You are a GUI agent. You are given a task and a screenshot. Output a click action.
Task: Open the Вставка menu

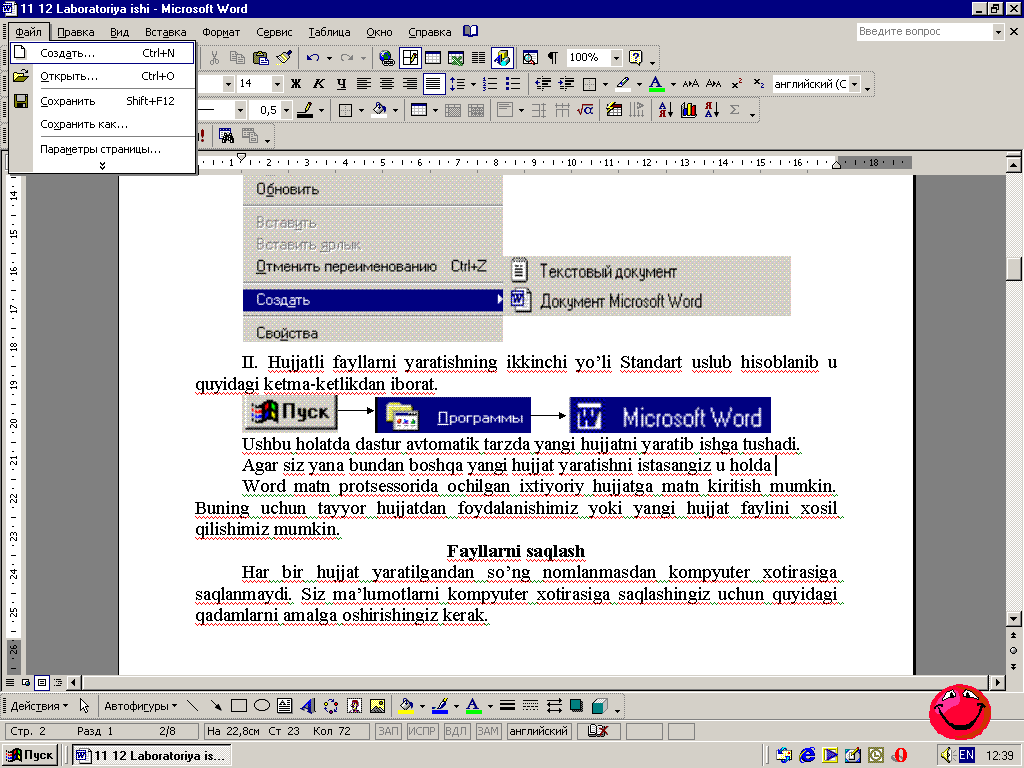(165, 32)
